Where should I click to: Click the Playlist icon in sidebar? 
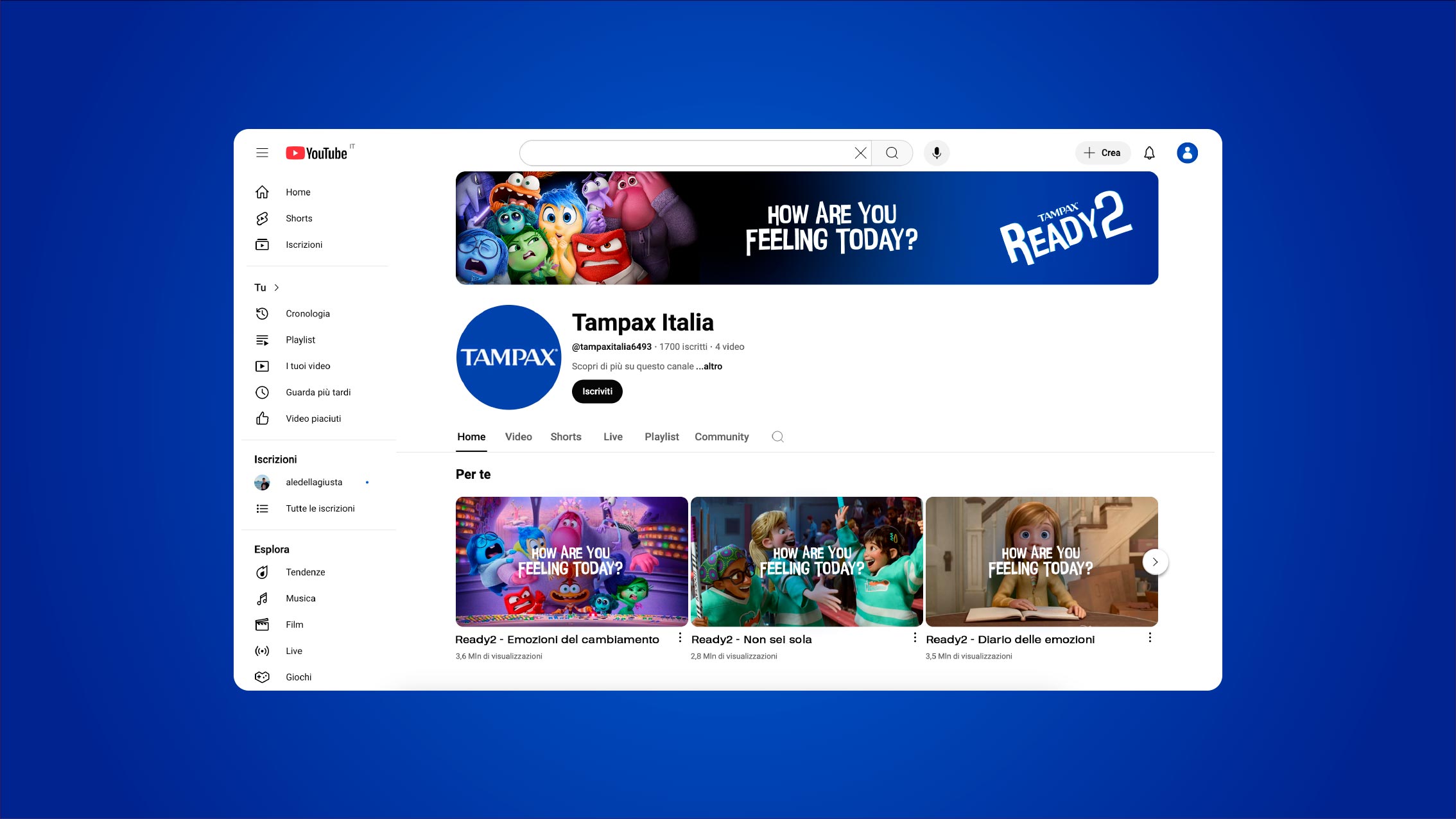click(x=262, y=340)
